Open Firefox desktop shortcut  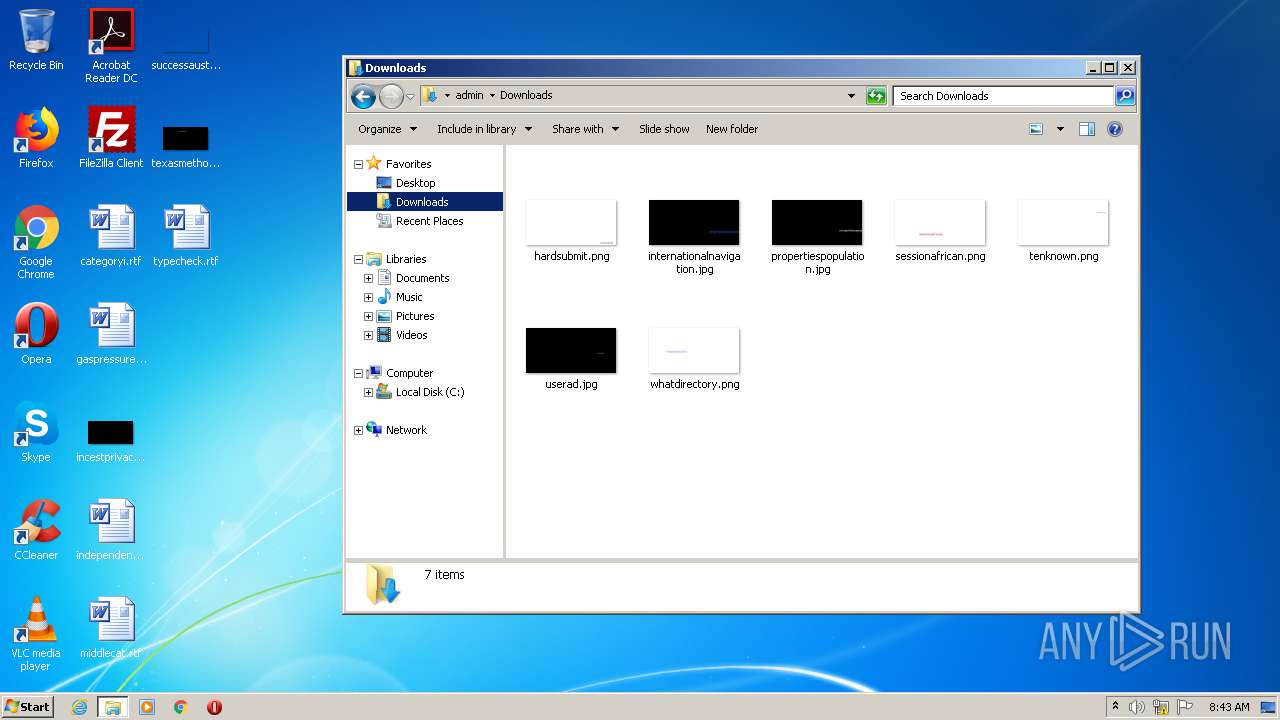point(36,137)
